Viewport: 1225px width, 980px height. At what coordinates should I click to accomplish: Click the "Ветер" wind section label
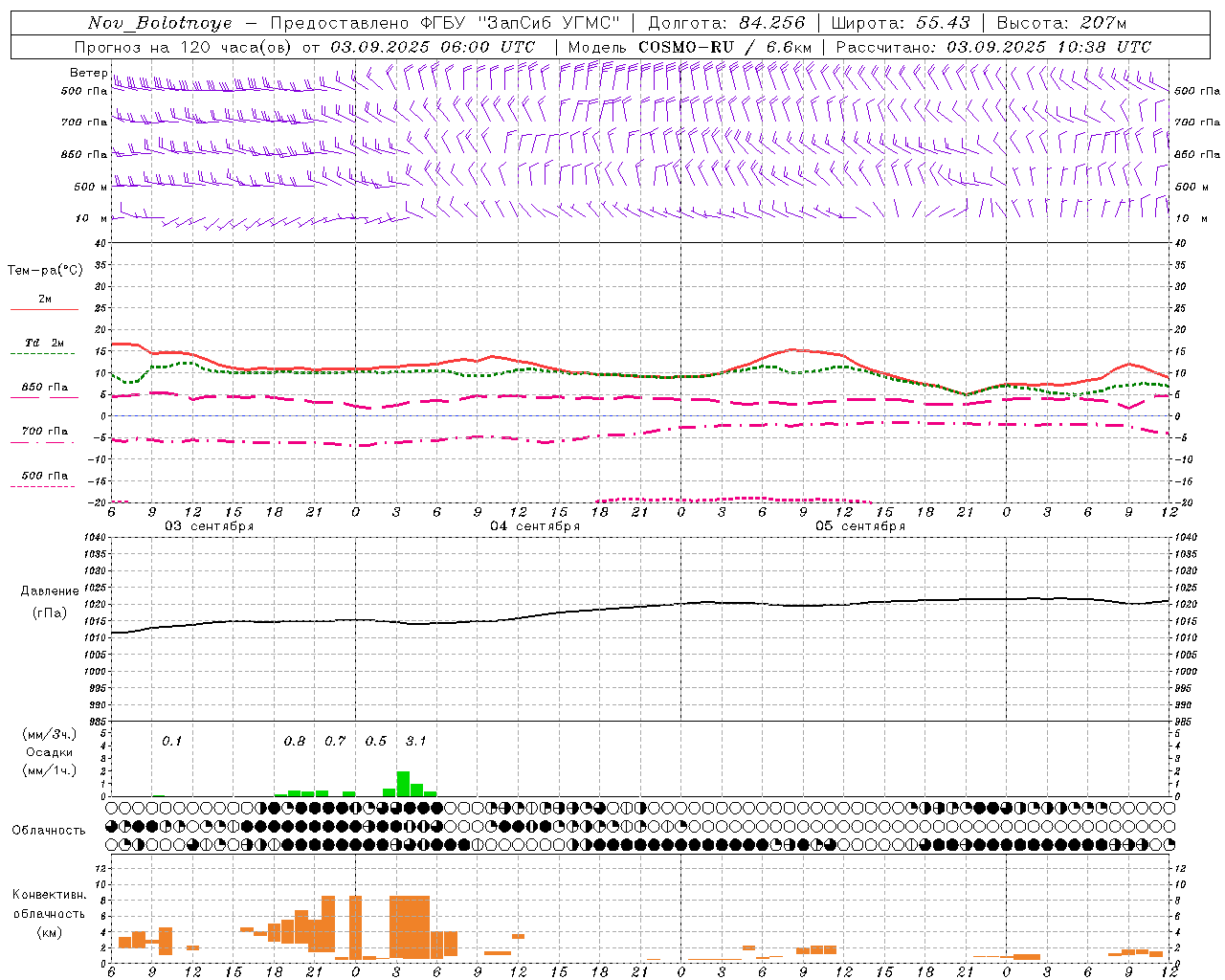pos(88,73)
